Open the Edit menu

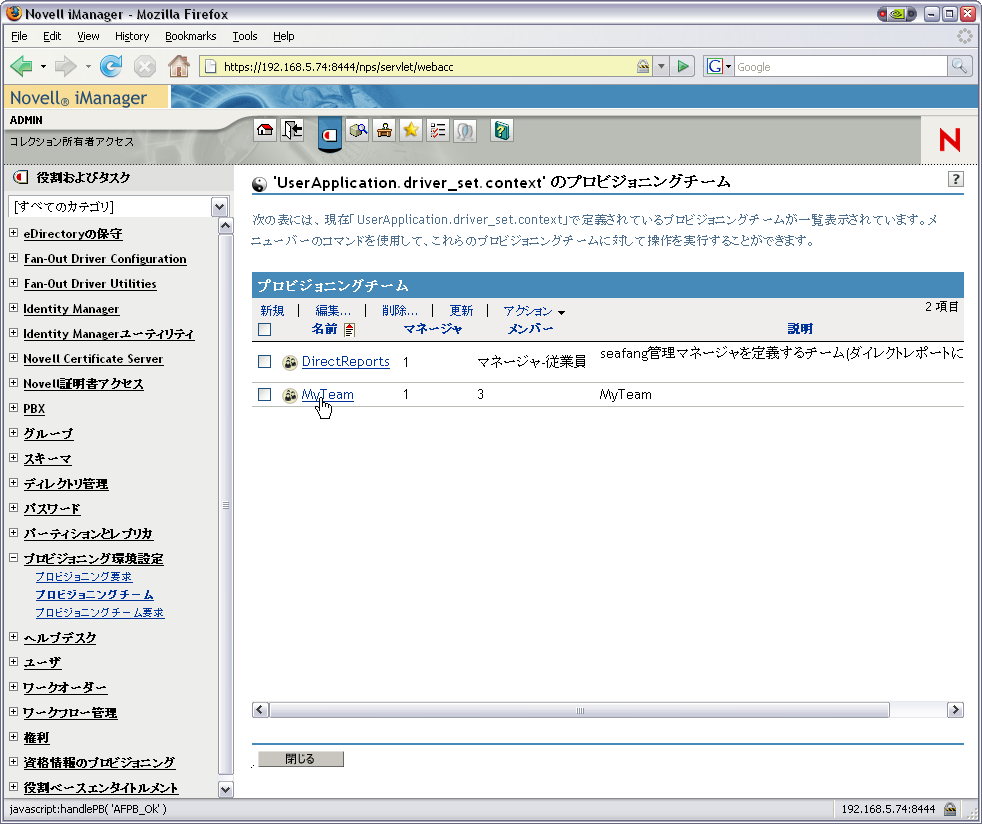[52, 36]
